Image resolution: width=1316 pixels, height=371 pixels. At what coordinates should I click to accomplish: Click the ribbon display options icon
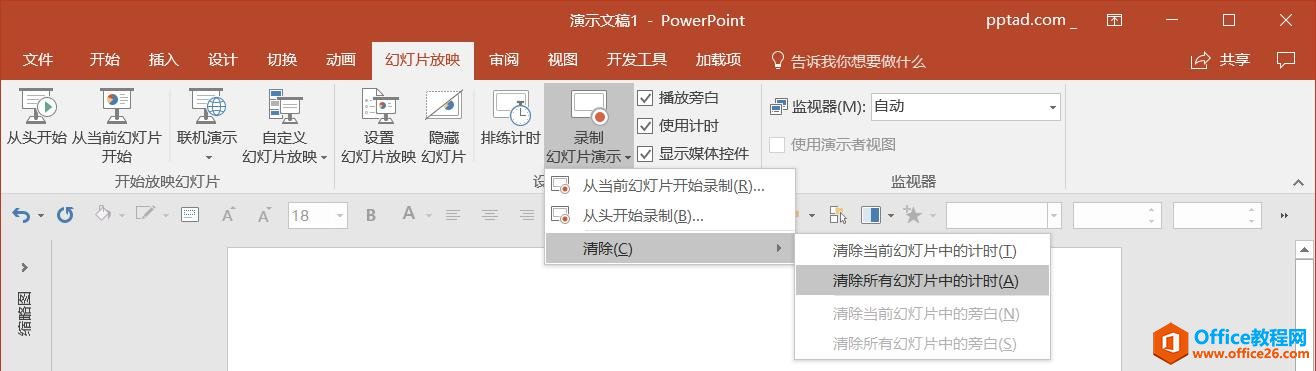[x=1115, y=20]
